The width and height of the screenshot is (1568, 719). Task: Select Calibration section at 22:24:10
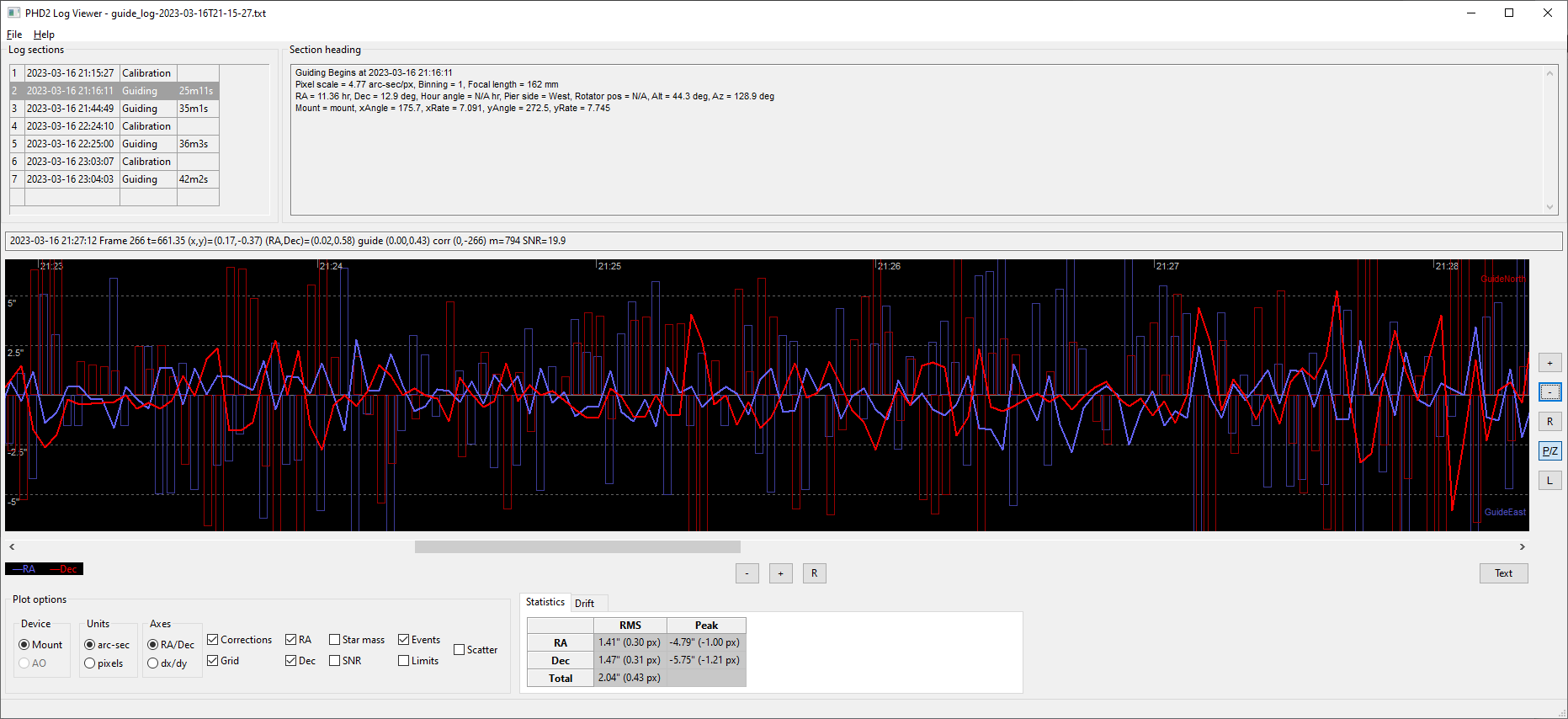[114, 126]
